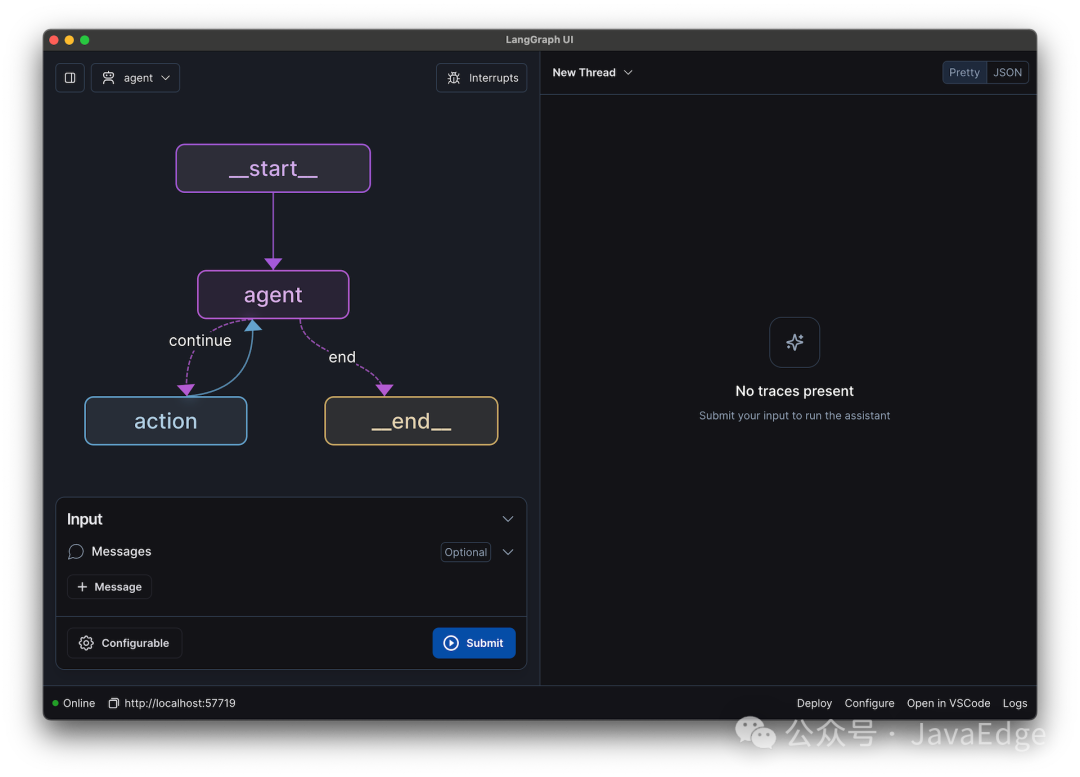
Task: Toggle the sidebar panel icon
Action: click(70, 78)
